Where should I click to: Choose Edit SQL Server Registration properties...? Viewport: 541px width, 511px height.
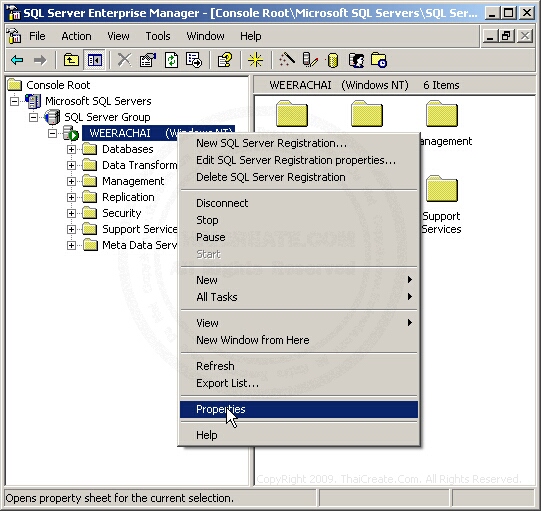[x=299, y=160]
